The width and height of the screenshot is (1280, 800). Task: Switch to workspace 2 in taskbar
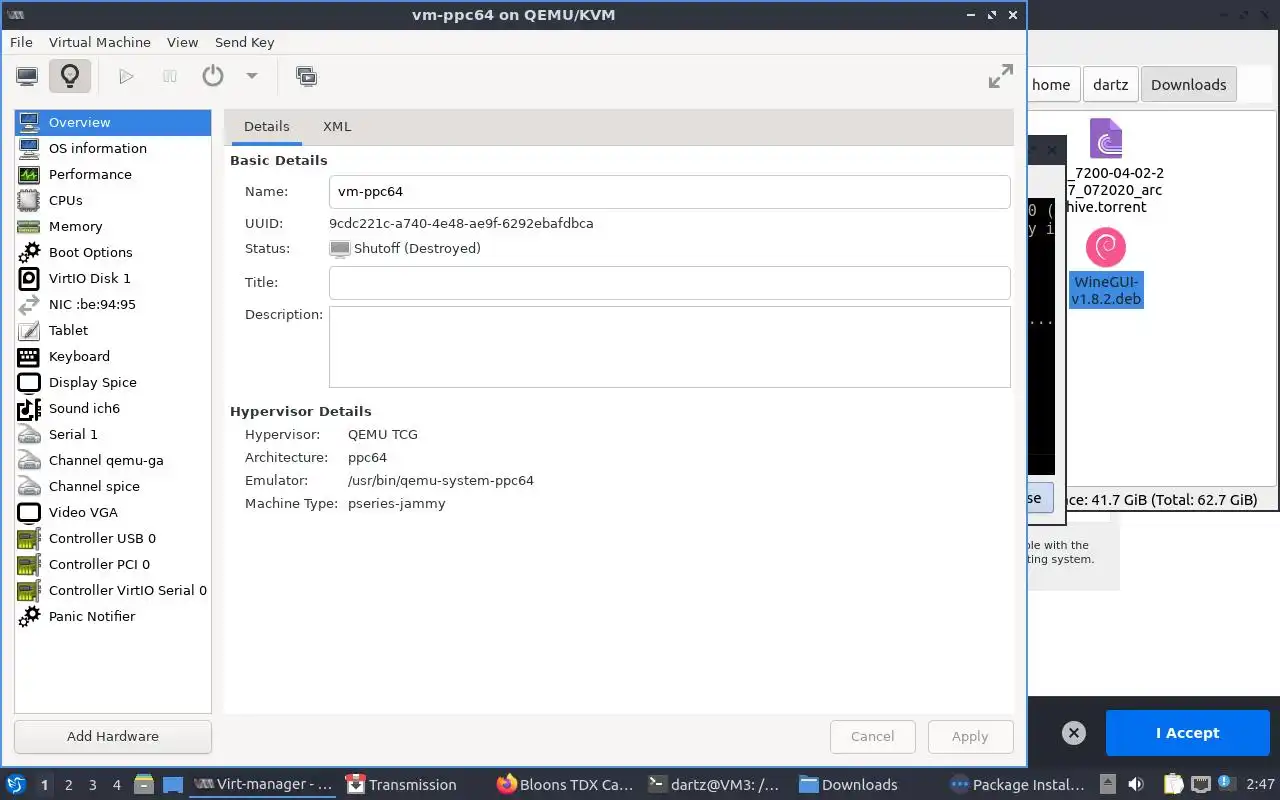coord(69,785)
